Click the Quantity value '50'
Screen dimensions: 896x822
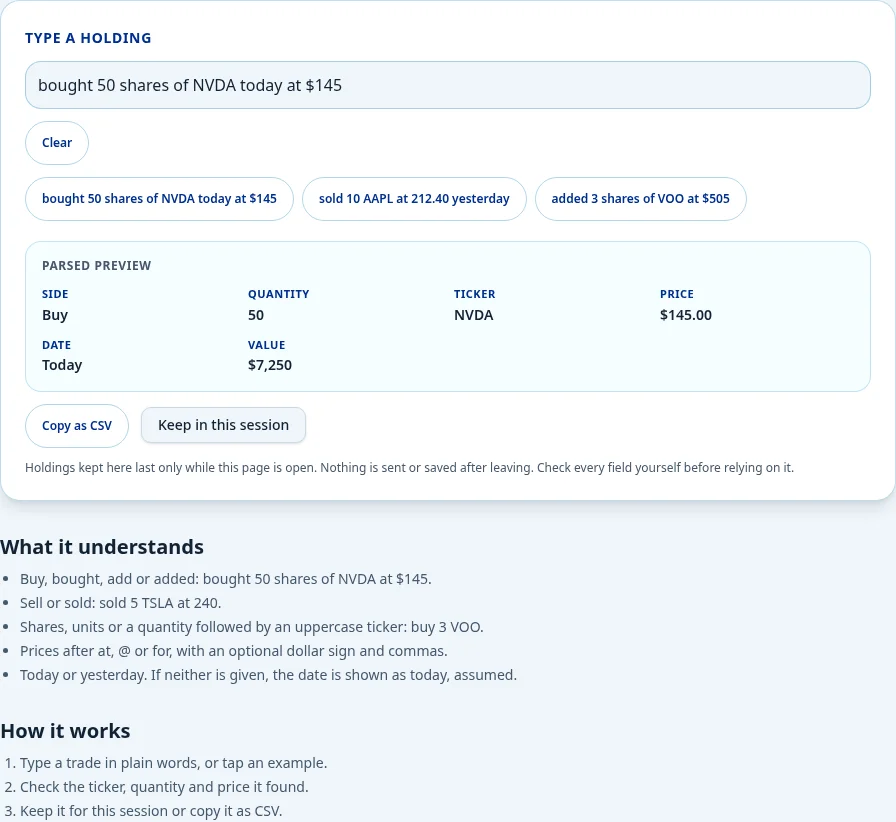[255, 315]
